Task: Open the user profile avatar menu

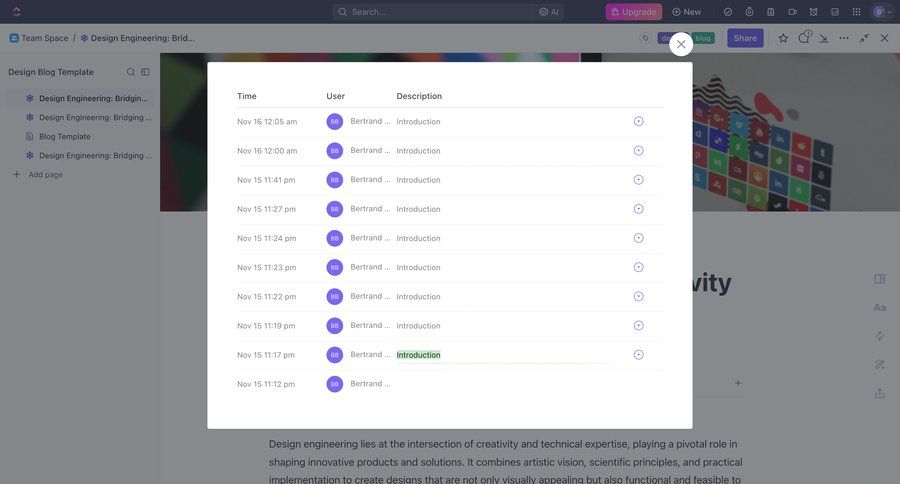Action: pyautogui.click(x=882, y=11)
